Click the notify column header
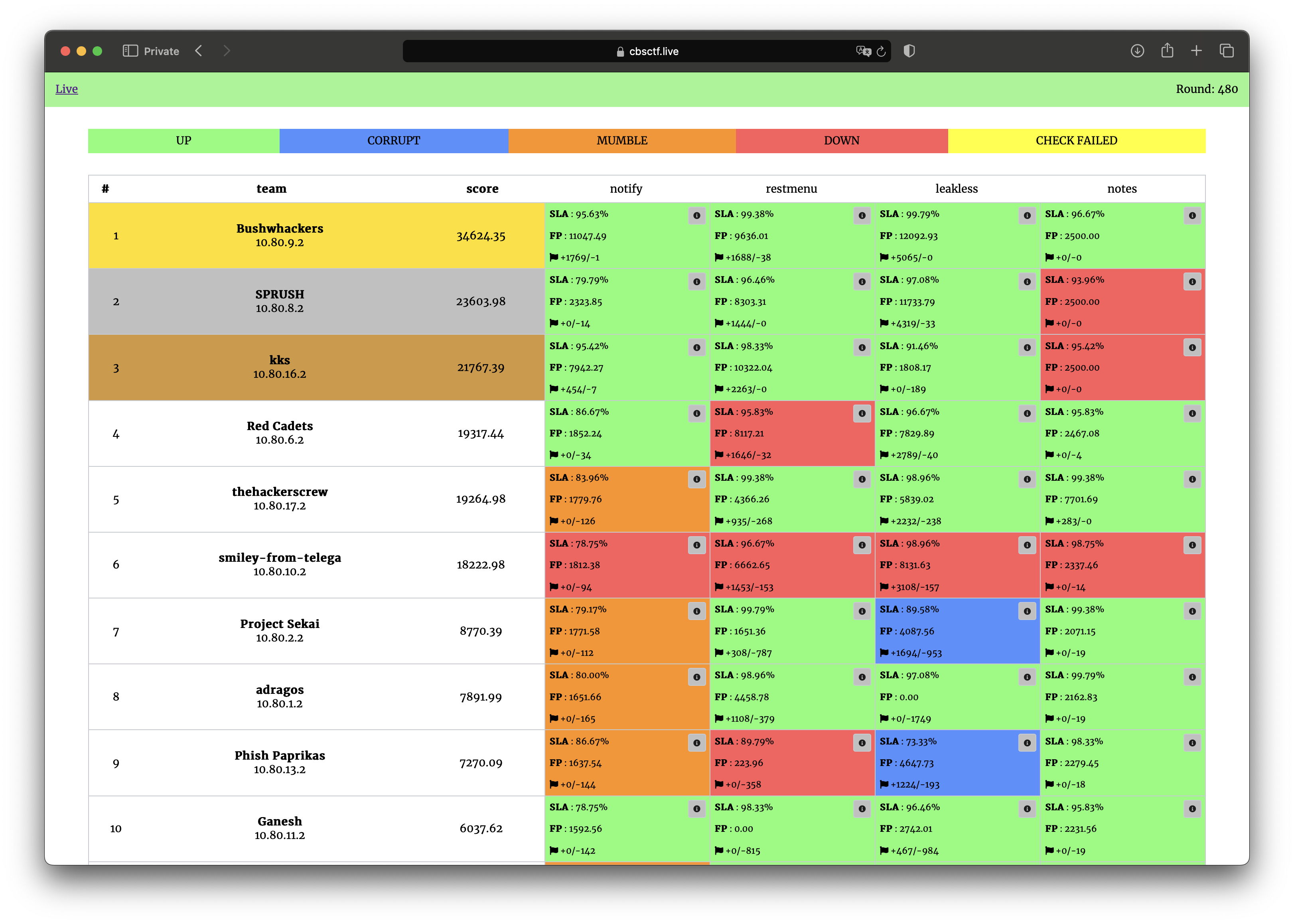Screen dimensions: 1294x924 [x=626, y=189]
